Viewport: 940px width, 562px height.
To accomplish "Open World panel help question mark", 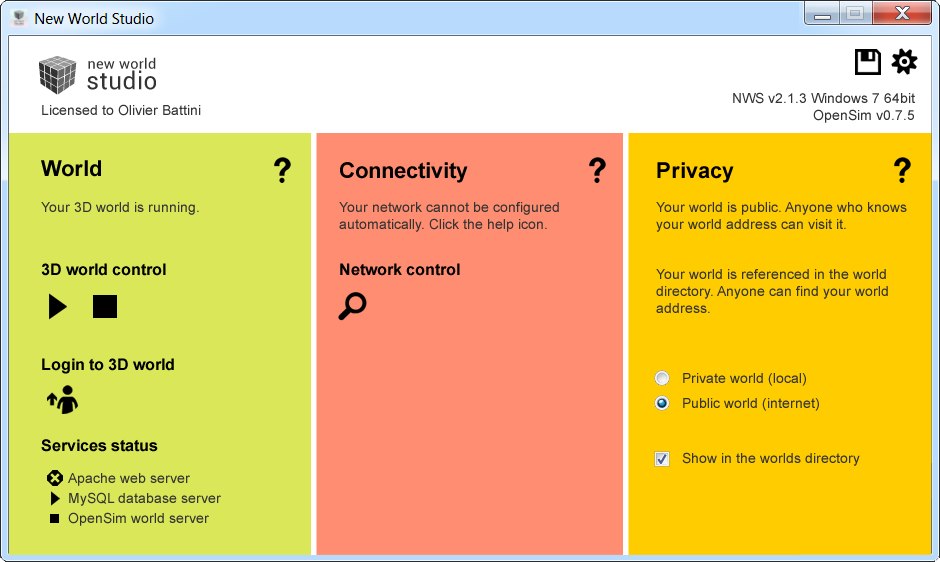I will 282,170.
